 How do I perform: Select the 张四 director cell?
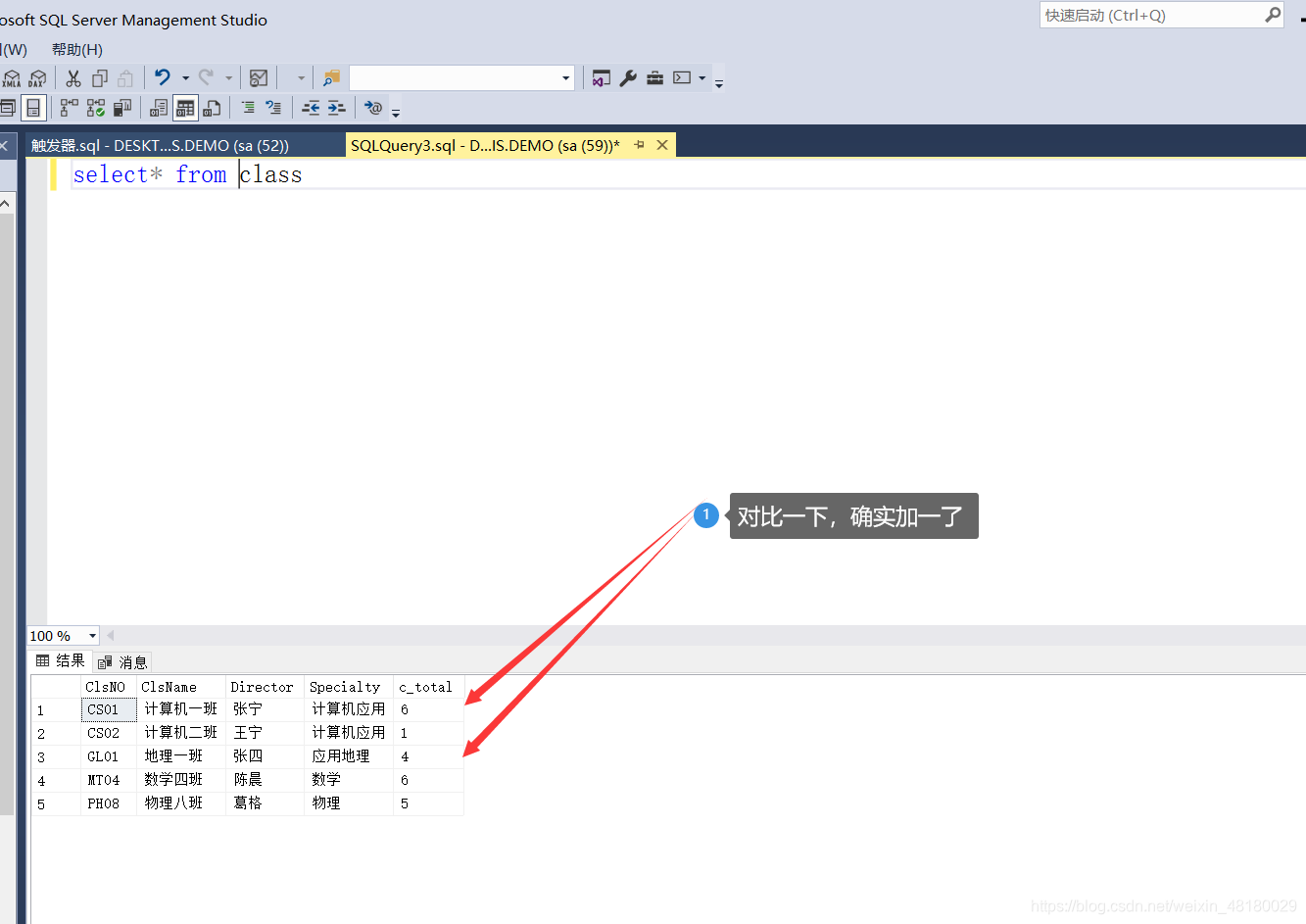point(265,756)
